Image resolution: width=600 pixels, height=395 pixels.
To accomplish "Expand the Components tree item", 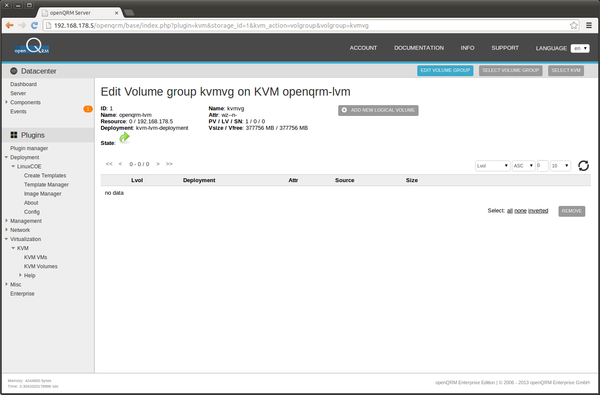I will point(7,102).
